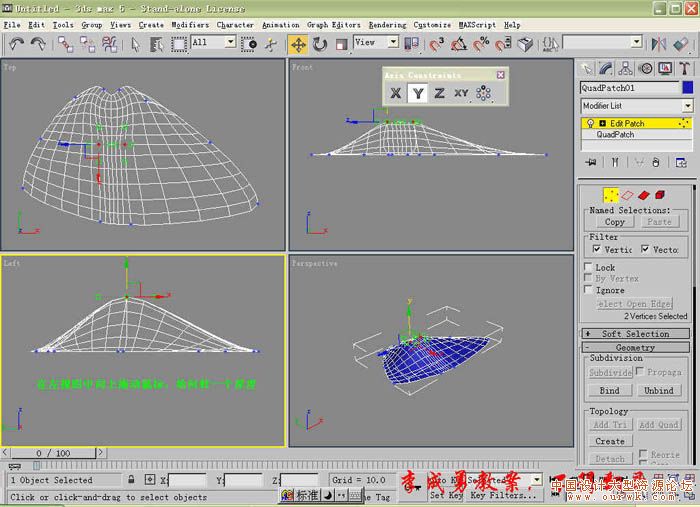Expand the Edit Patch modifier sub-levels
Image resolution: width=700 pixels, height=507 pixels.
click(602, 123)
